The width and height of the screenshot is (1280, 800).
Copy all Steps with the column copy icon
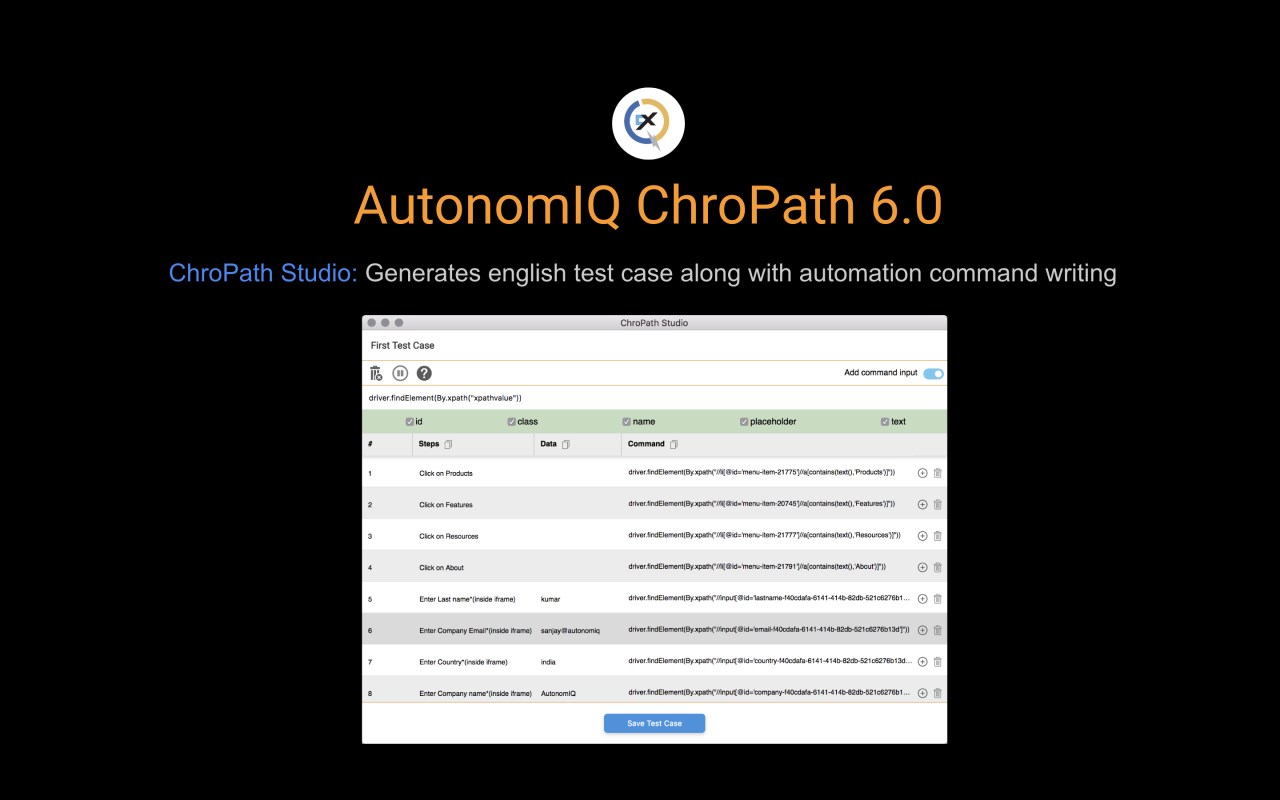click(449, 444)
